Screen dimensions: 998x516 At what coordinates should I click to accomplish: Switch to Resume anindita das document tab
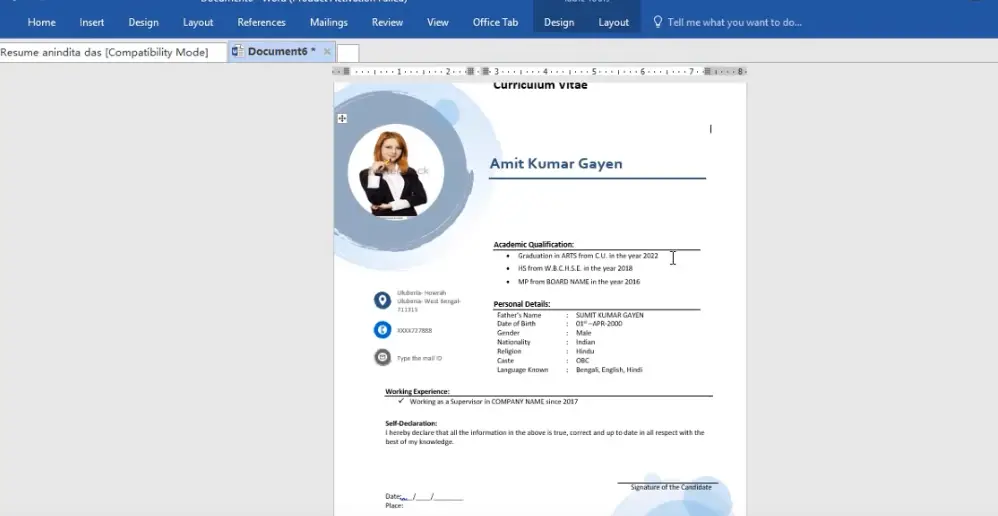tap(104, 52)
